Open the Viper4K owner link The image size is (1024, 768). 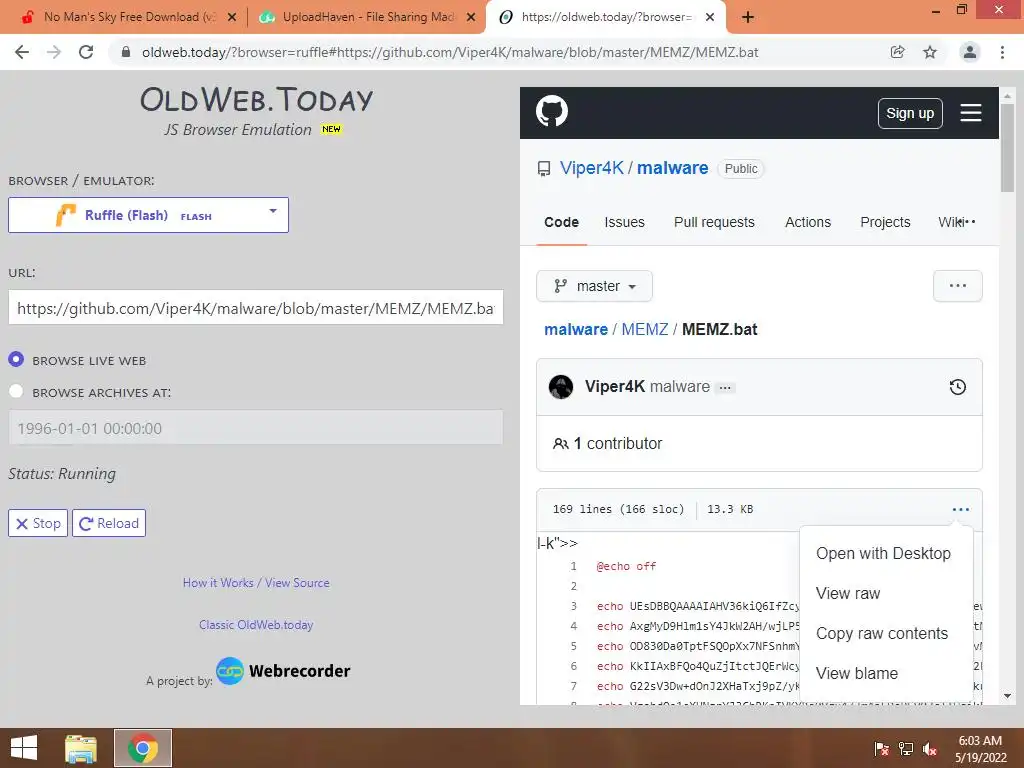[x=592, y=168]
